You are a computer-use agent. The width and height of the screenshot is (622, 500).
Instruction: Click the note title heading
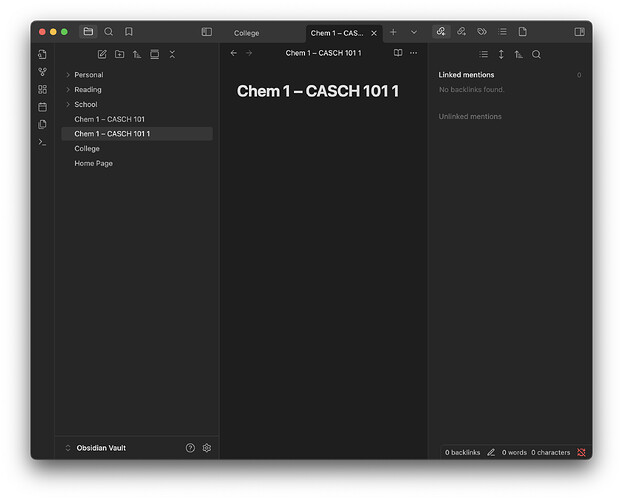318,91
